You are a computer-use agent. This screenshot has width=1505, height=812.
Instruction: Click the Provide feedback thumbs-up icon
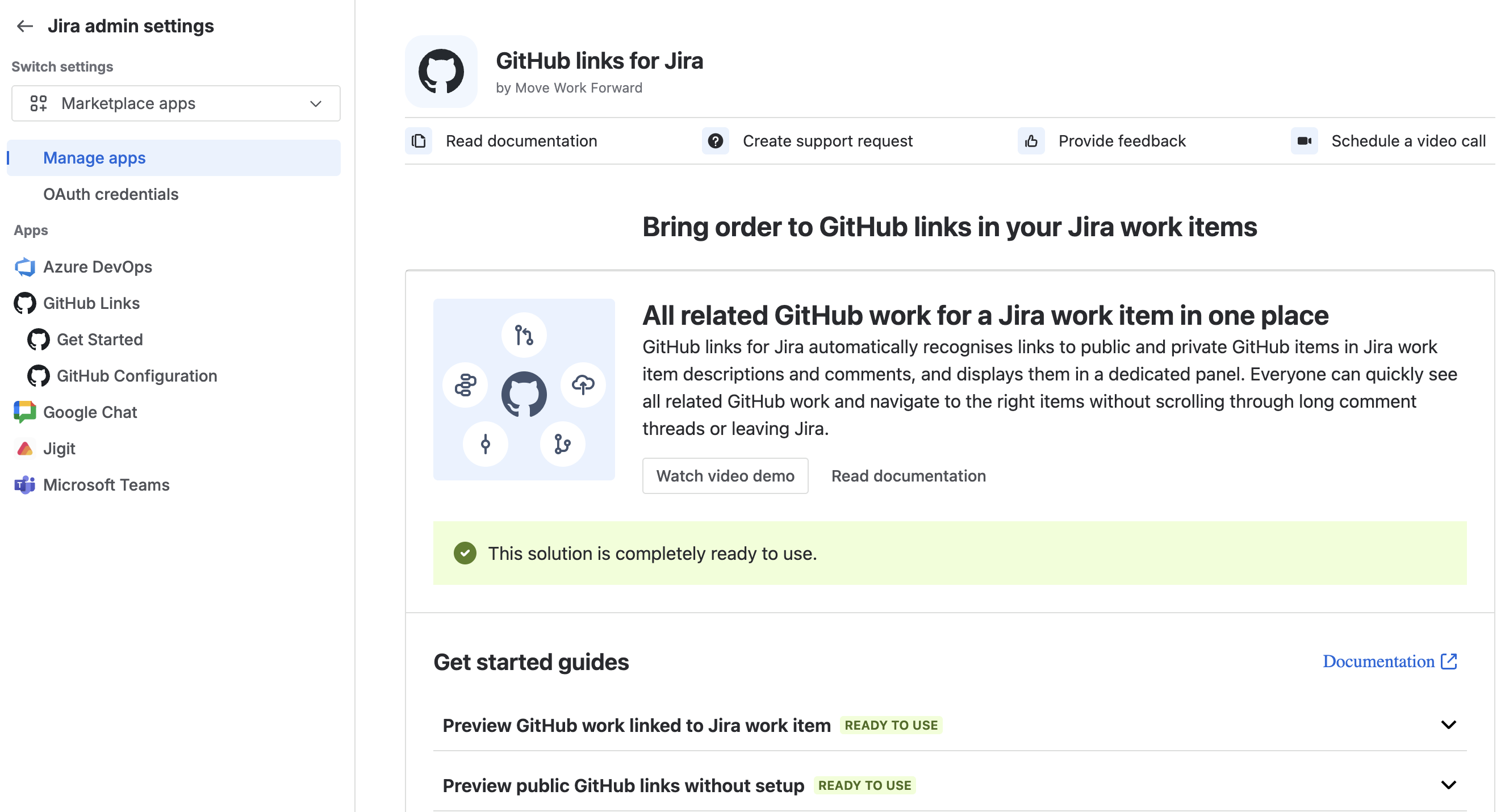tap(1031, 141)
